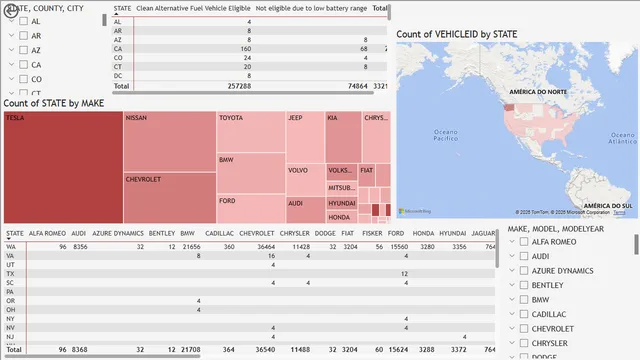Select the WA row in bottom table
Screen dimensions: 640x360
pos(250,247)
